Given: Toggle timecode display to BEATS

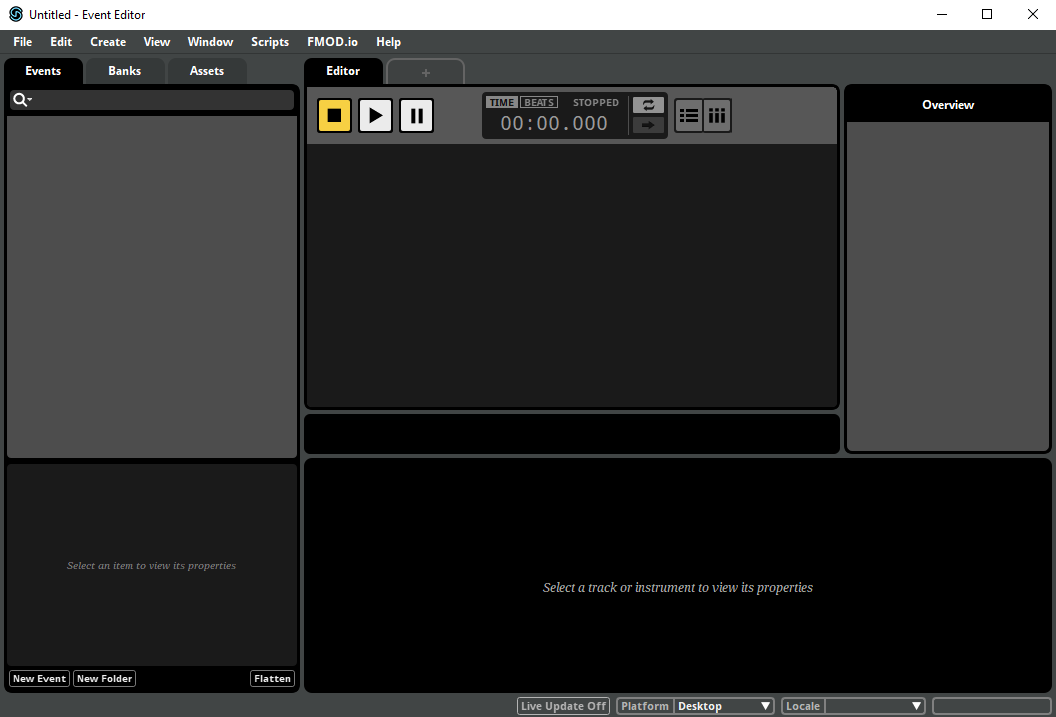Looking at the screenshot, I should (540, 103).
